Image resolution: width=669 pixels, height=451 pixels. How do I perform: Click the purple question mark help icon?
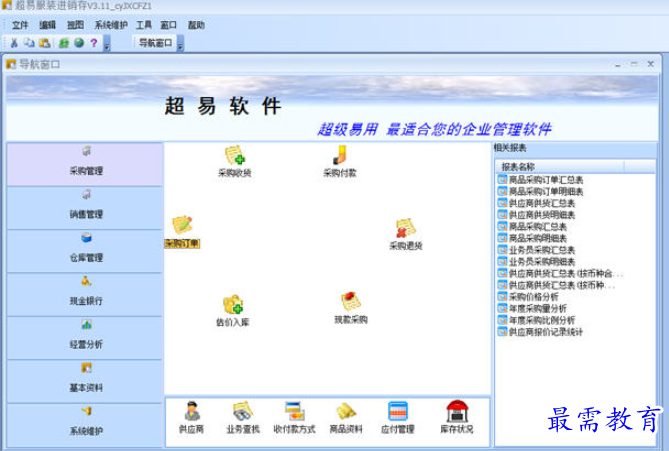click(x=94, y=43)
